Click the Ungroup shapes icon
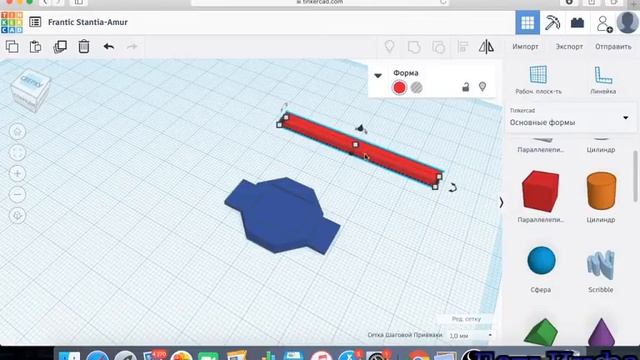Viewport: 640px width, 360px height. click(438, 47)
